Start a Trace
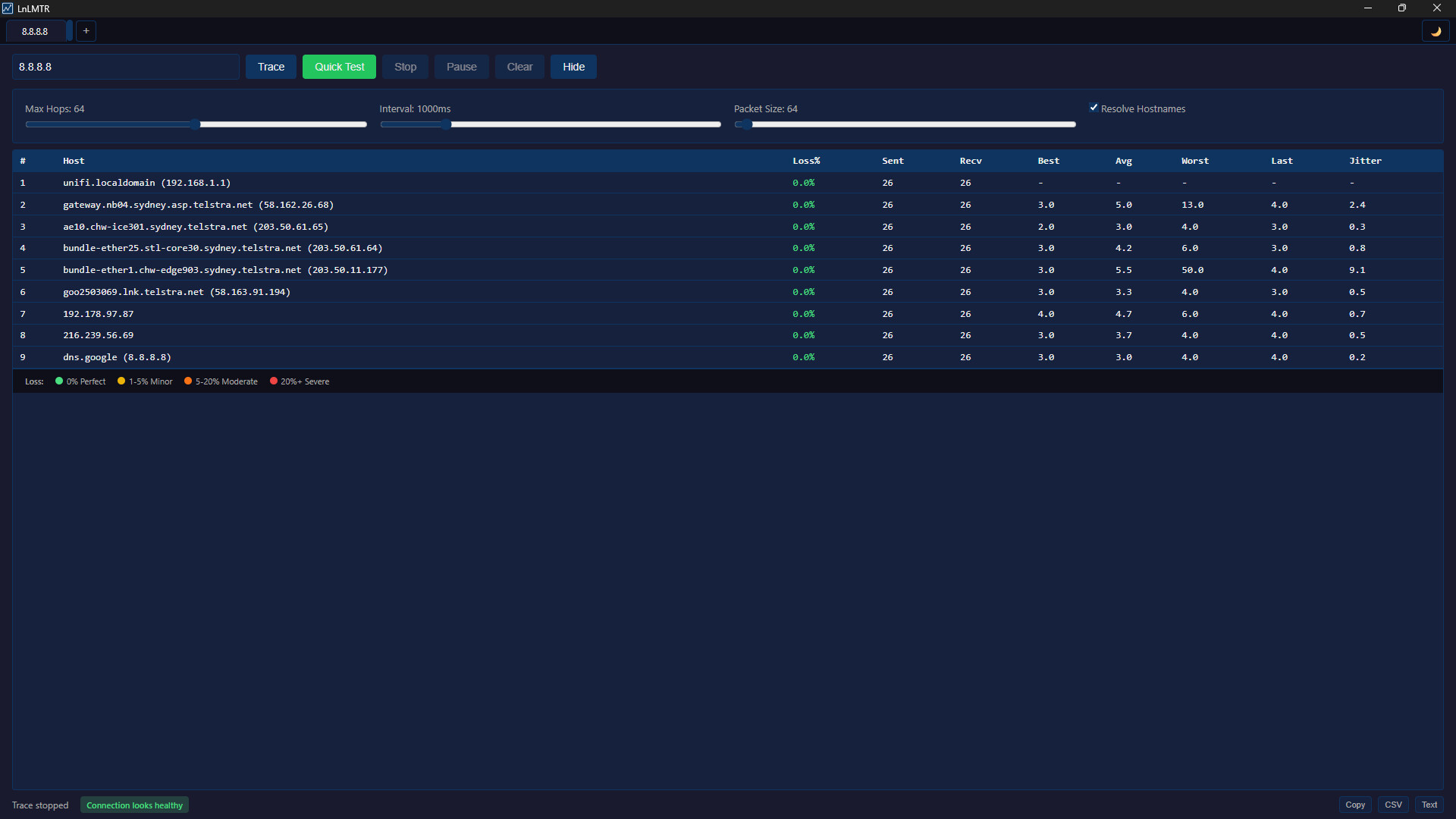This screenshot has height=819, width=1456. [270, 67]
